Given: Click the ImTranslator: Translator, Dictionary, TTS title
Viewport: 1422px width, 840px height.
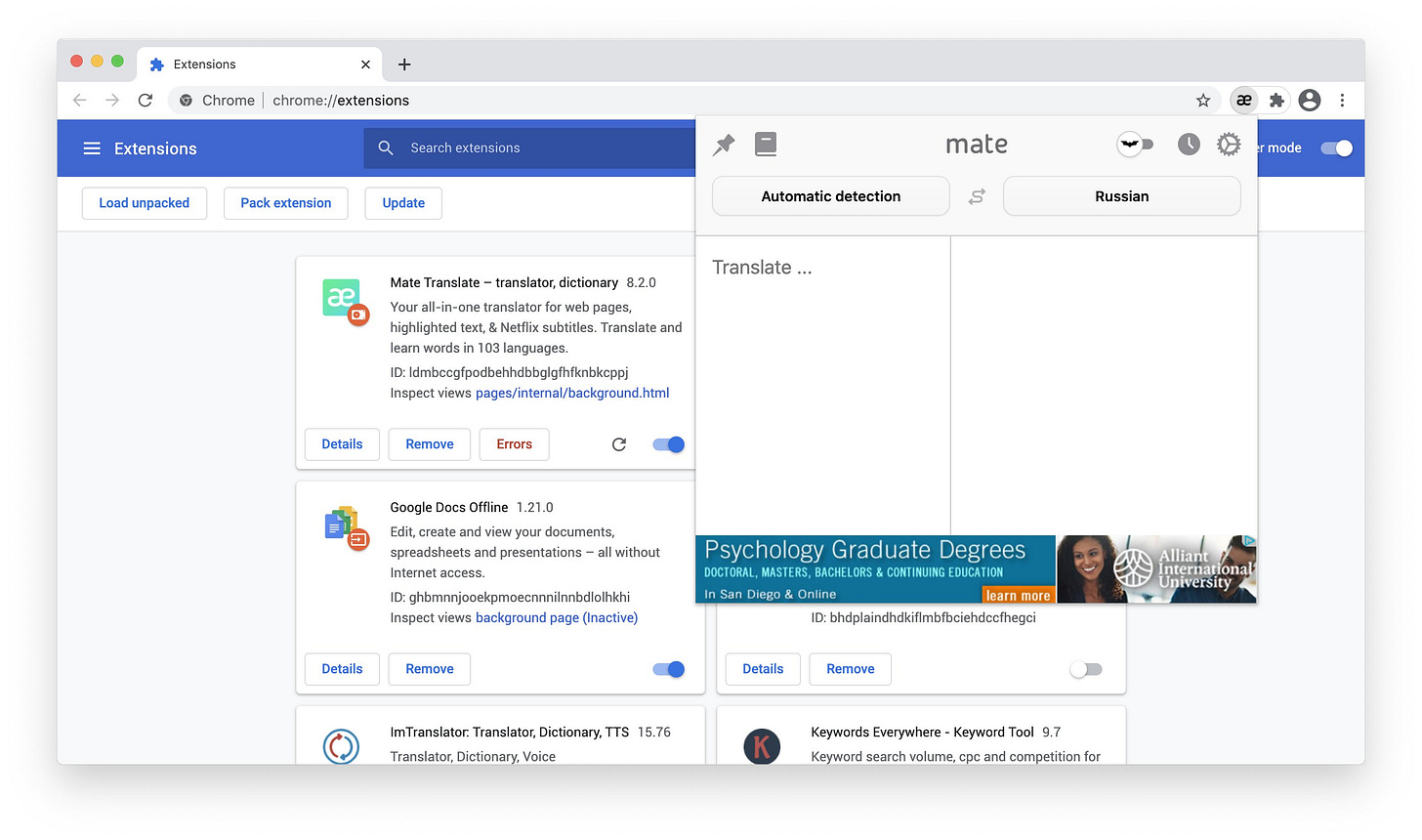Looking at the screenshot, I should pyautogui.click(x=510, y=732).
